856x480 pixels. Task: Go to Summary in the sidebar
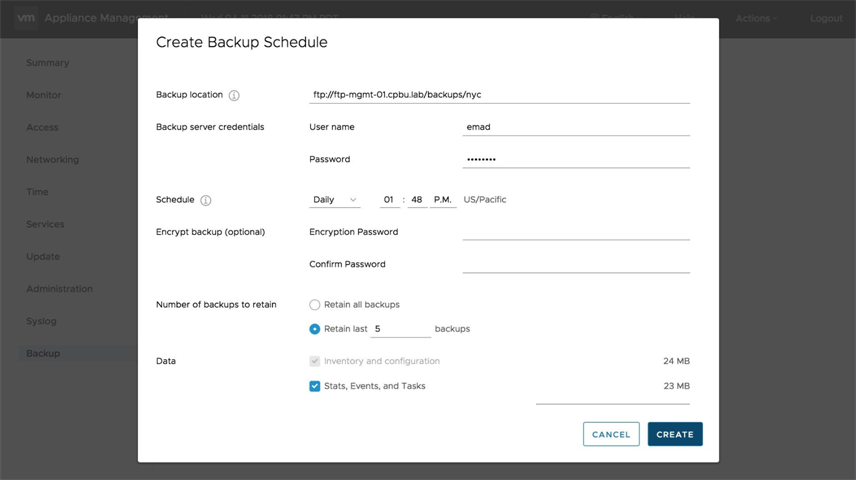click(48, 63)
